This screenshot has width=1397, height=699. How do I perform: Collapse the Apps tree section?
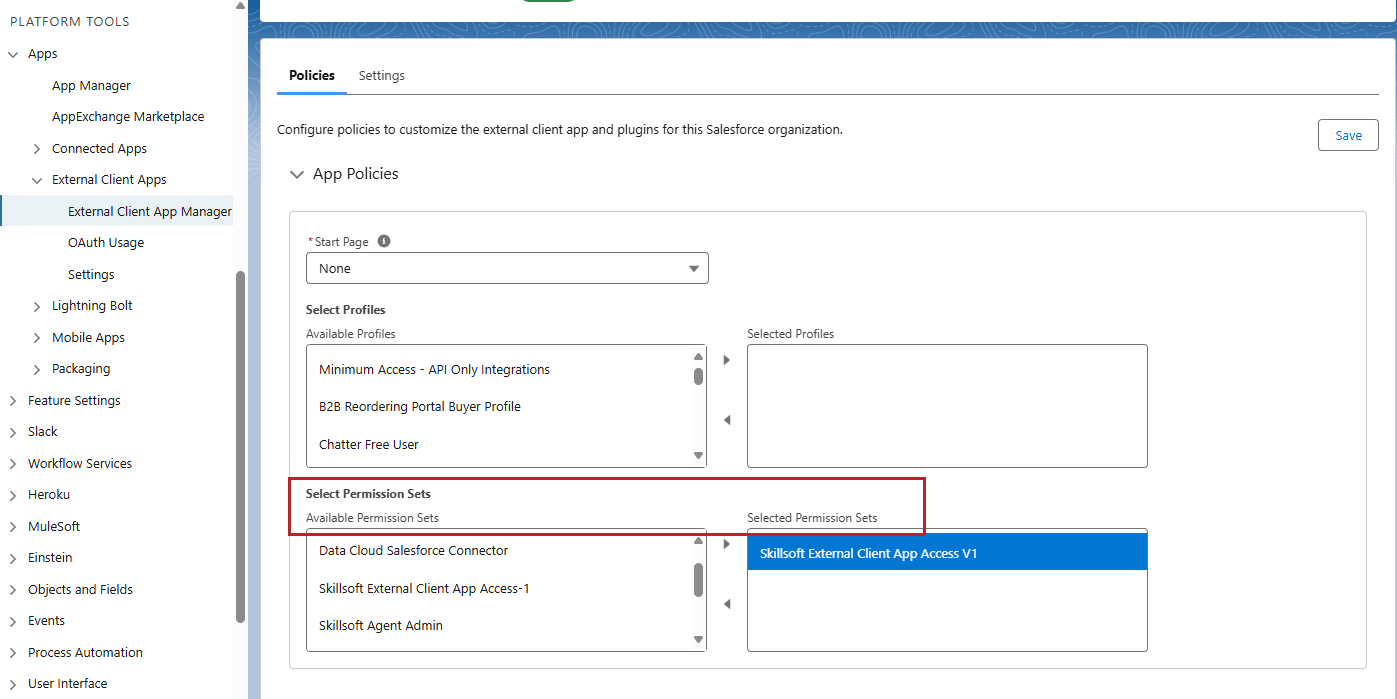click(13, 54)
